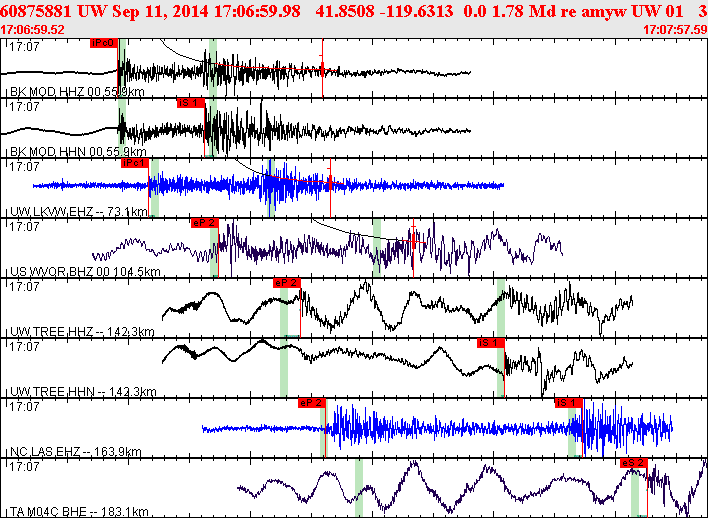Click the green predicted P band on the UW TREE HHN trace

click(x=284, y=368)
